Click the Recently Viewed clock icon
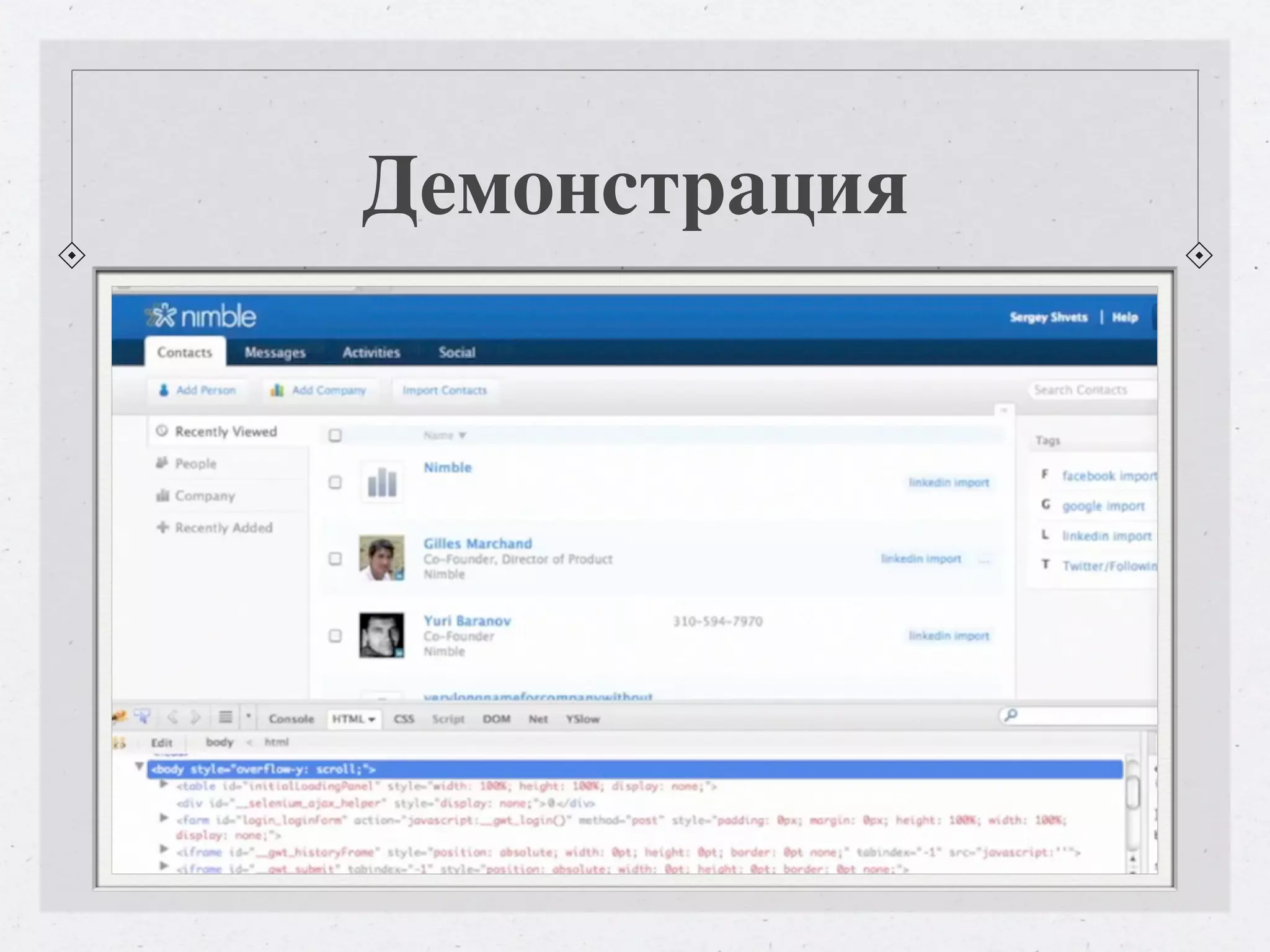The height and width of the screenshot is (952, 1270). pos(162,431)
